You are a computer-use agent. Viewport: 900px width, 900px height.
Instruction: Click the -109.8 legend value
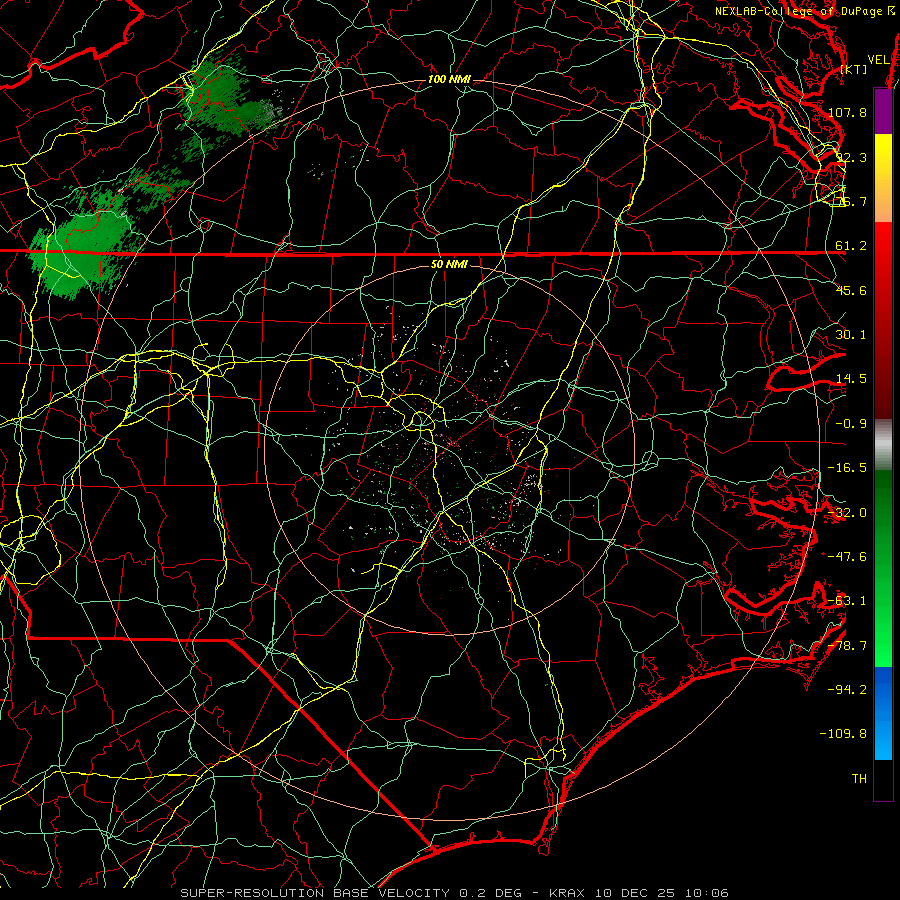[844, 734]
